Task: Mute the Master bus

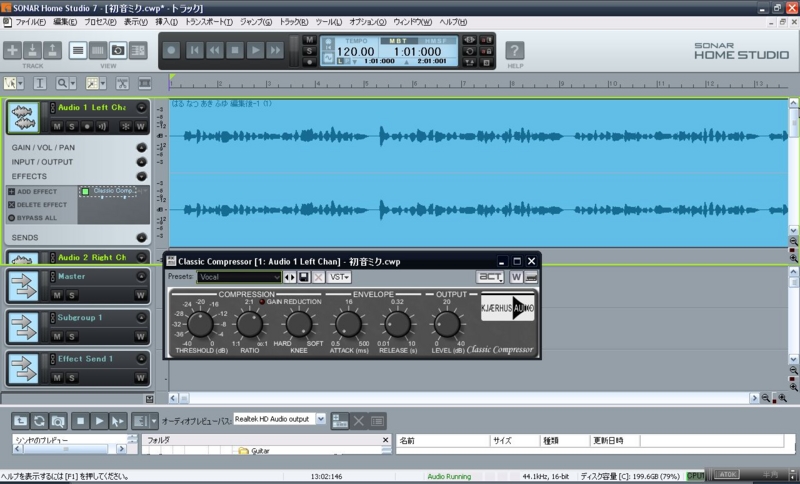Action: tap(57, 295)
